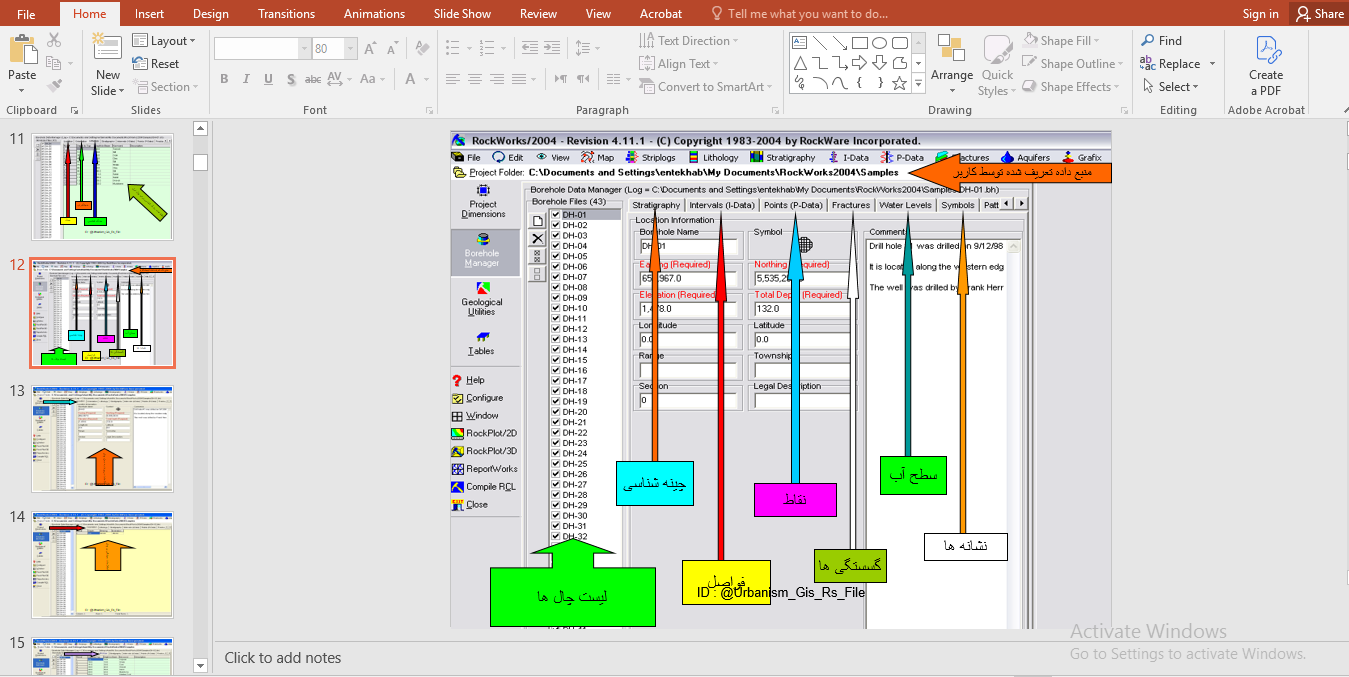Click the Reset slide button
Screen dimensions: 1349x677
coord(156,64)
